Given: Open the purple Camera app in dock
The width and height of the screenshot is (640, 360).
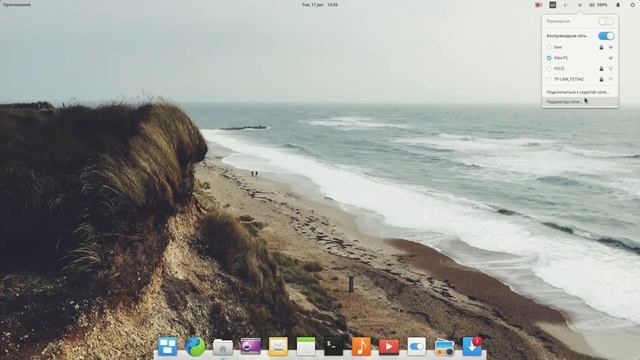Looking at the screenshot, I should tap(251, 346).
